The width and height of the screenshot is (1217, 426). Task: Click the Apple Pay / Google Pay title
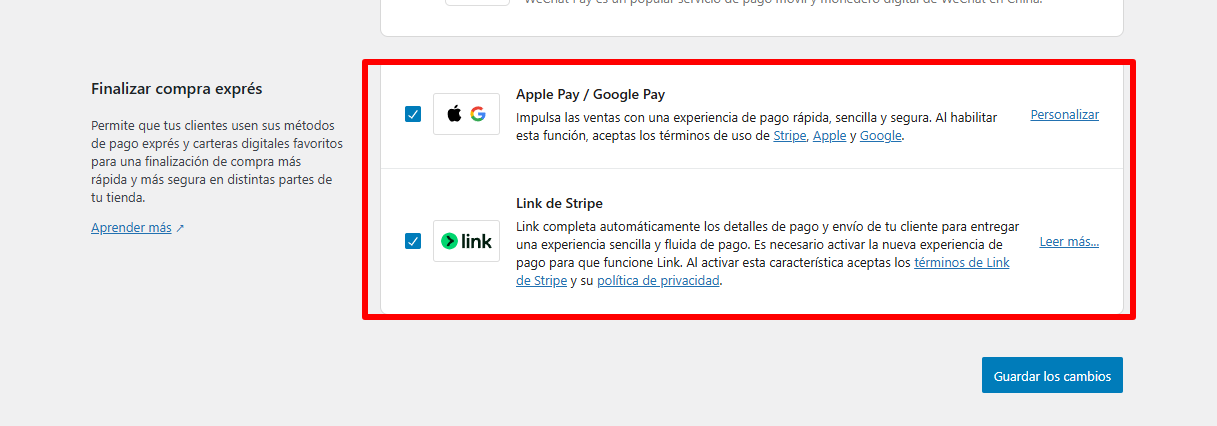[590, 95]
